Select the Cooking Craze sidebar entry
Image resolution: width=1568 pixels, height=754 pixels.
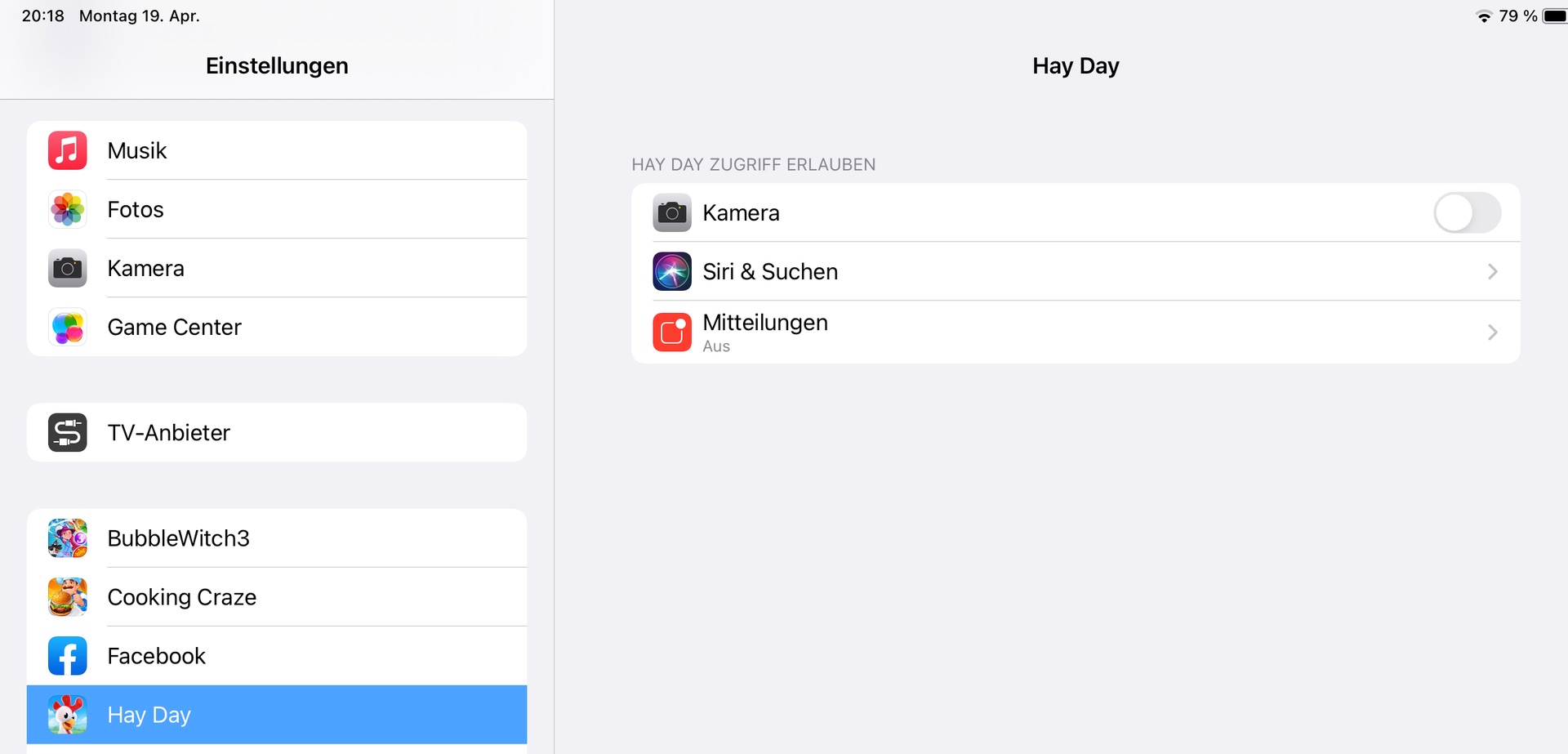(181, 597)
